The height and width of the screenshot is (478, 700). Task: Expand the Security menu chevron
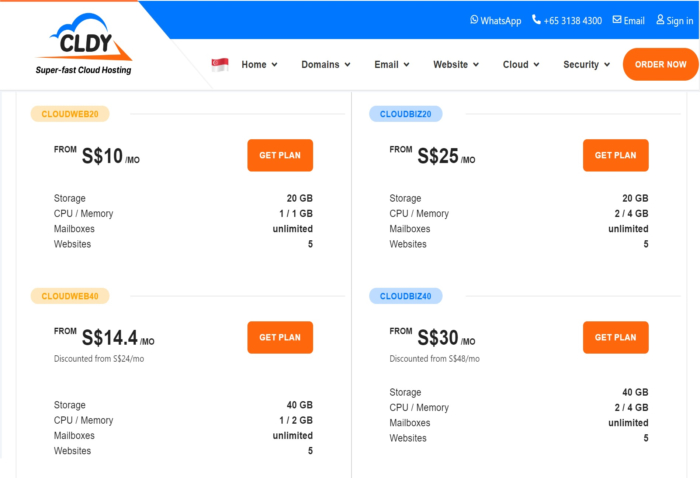click(607, 65)
